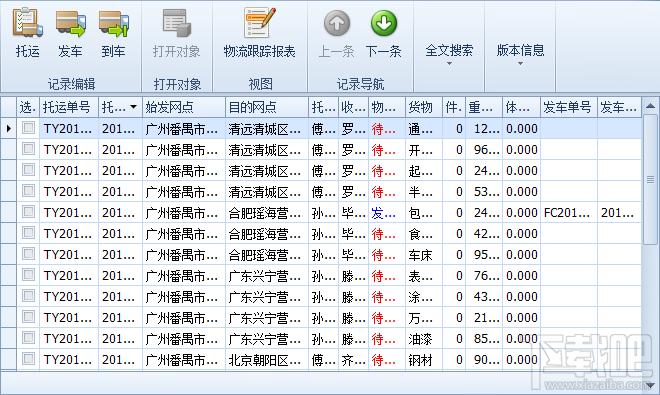This screenshot has width=660, height=395.
Task: Click weight cell 53... in 半... row
Action: pos(484,191)
